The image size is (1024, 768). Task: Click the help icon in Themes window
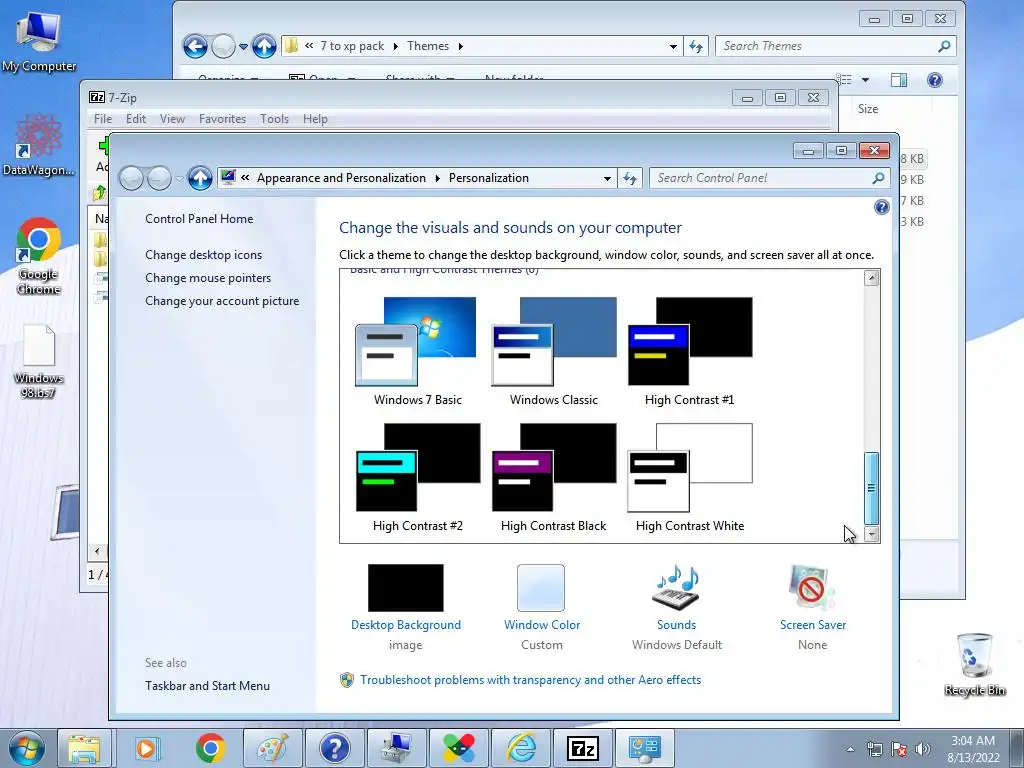click(935, 80)
